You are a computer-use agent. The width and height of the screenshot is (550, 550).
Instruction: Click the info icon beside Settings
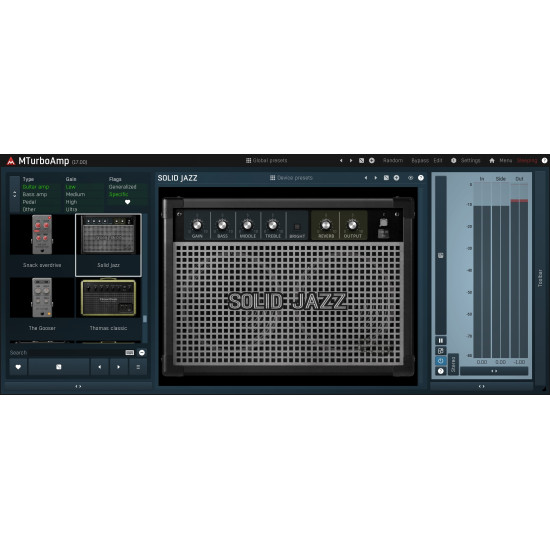pos(454,160)
